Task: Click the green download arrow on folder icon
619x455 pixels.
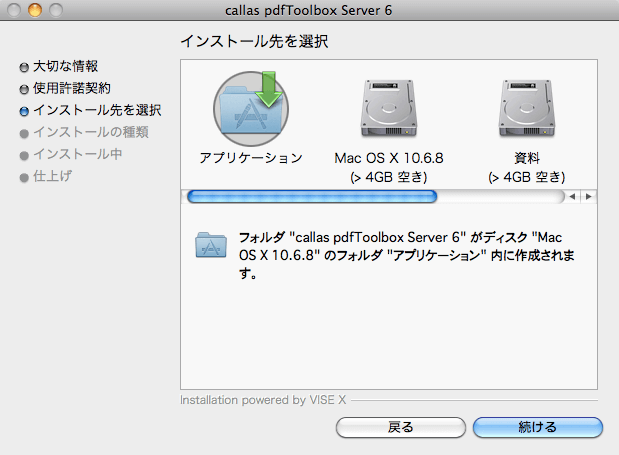Action: pyautogui.click(x=268, y=89)
